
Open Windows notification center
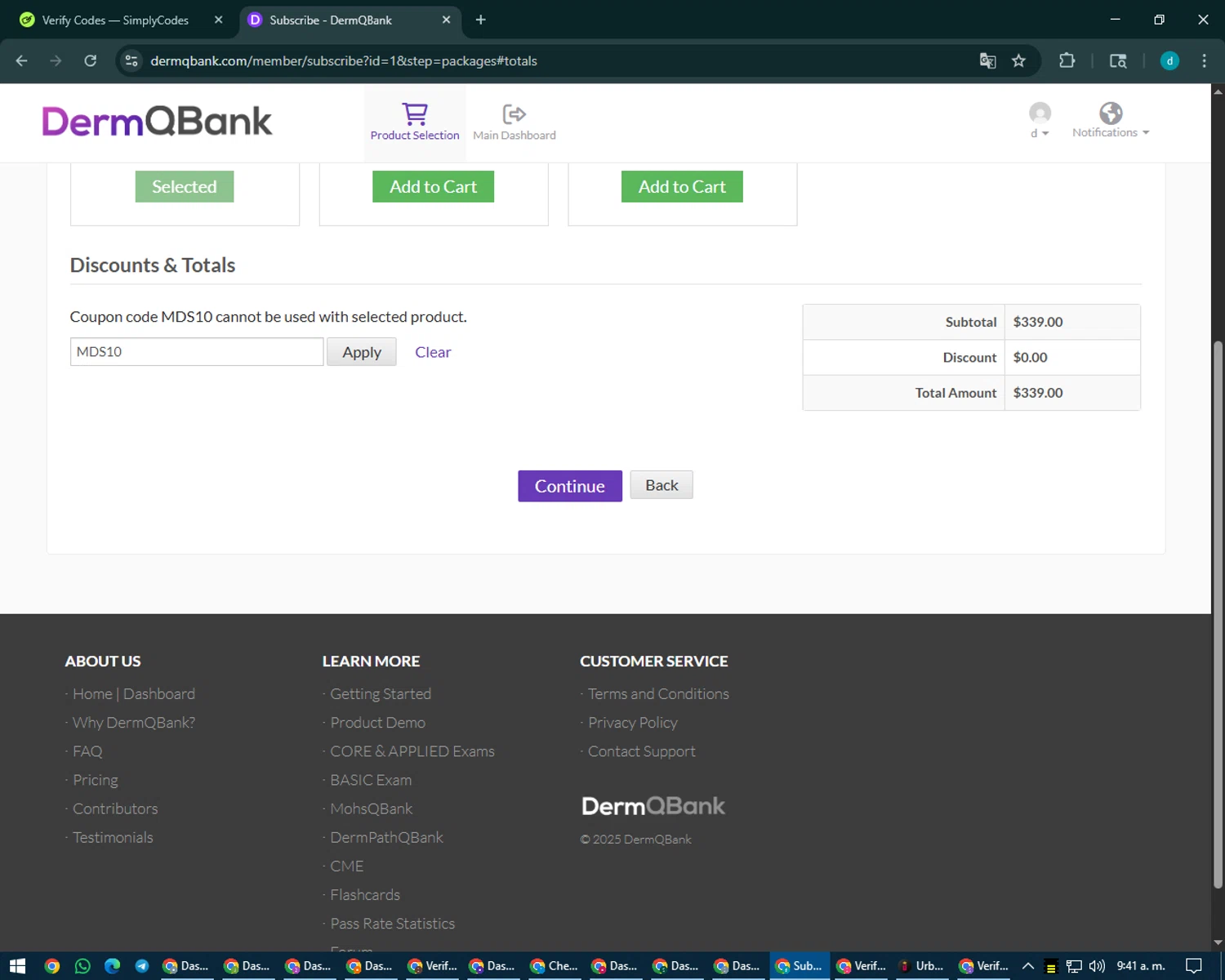(1194, 966)
